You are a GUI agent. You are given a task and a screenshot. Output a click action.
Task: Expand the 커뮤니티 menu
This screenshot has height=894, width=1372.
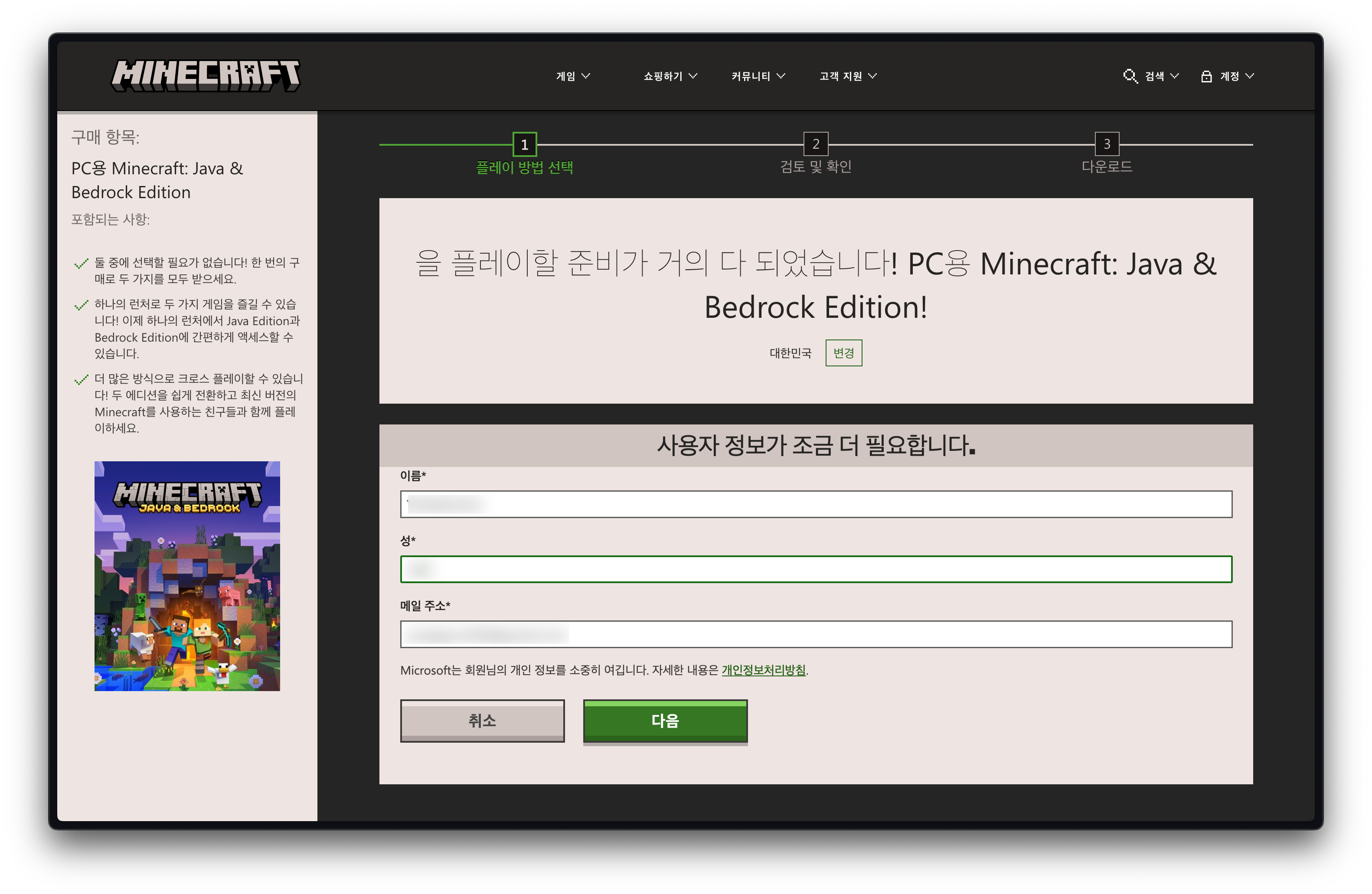pyautogui.click(x=758, y=76)
